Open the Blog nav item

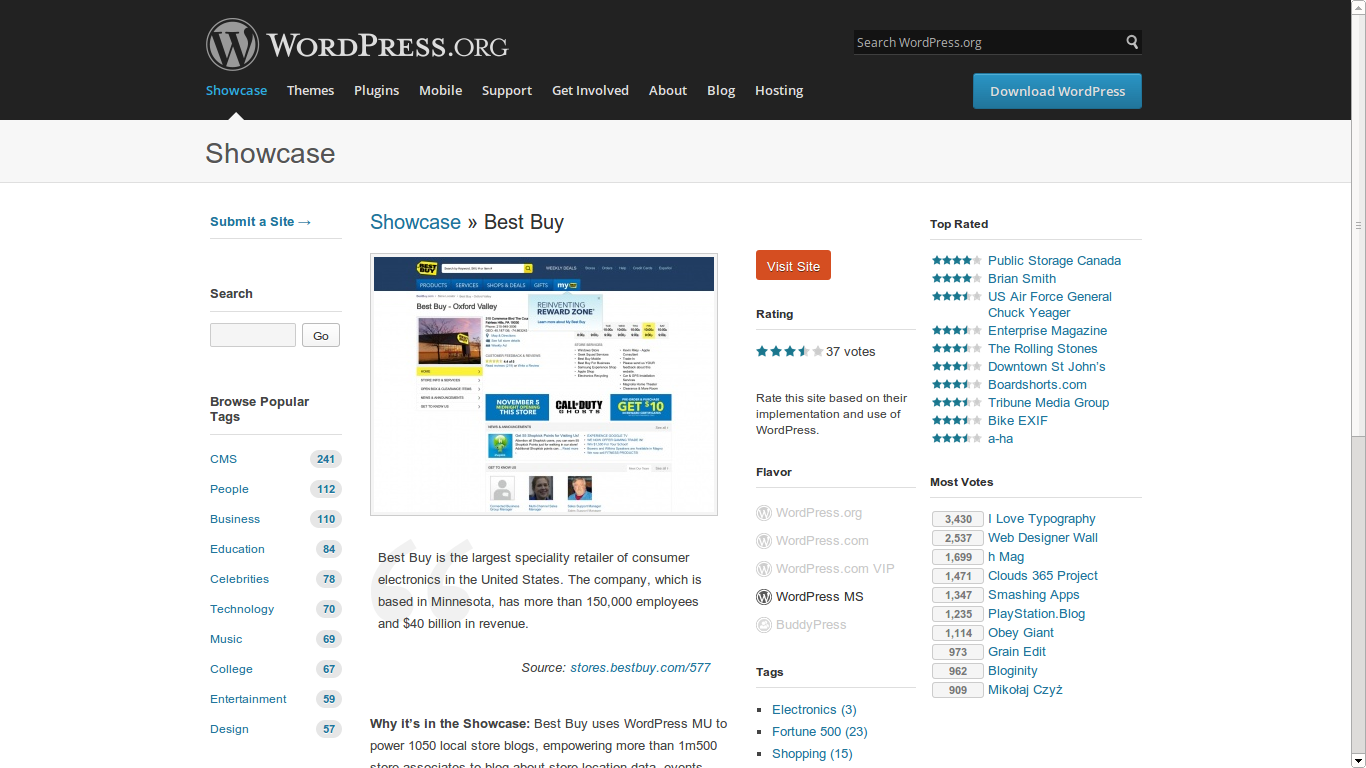pos(721,90)
